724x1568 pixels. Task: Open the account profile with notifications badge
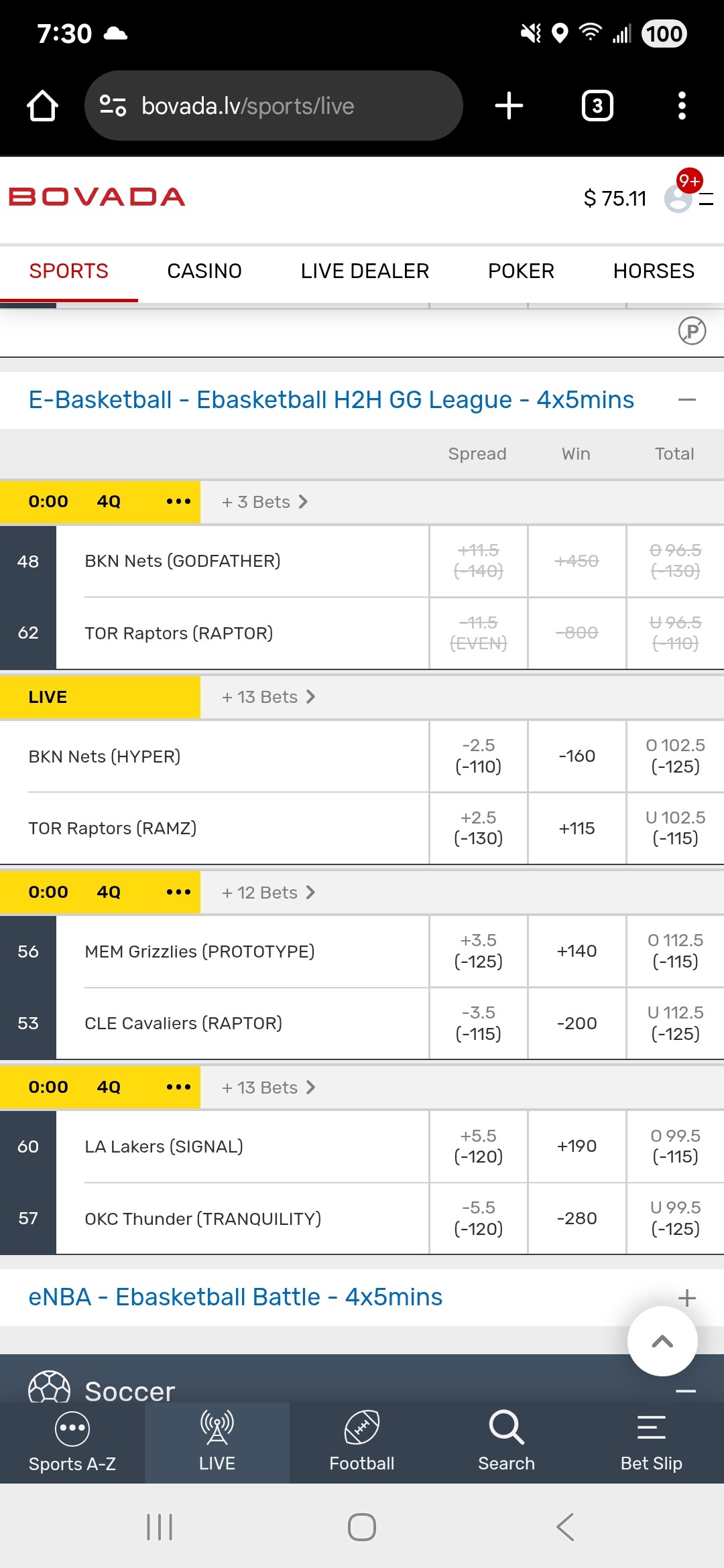679,198
